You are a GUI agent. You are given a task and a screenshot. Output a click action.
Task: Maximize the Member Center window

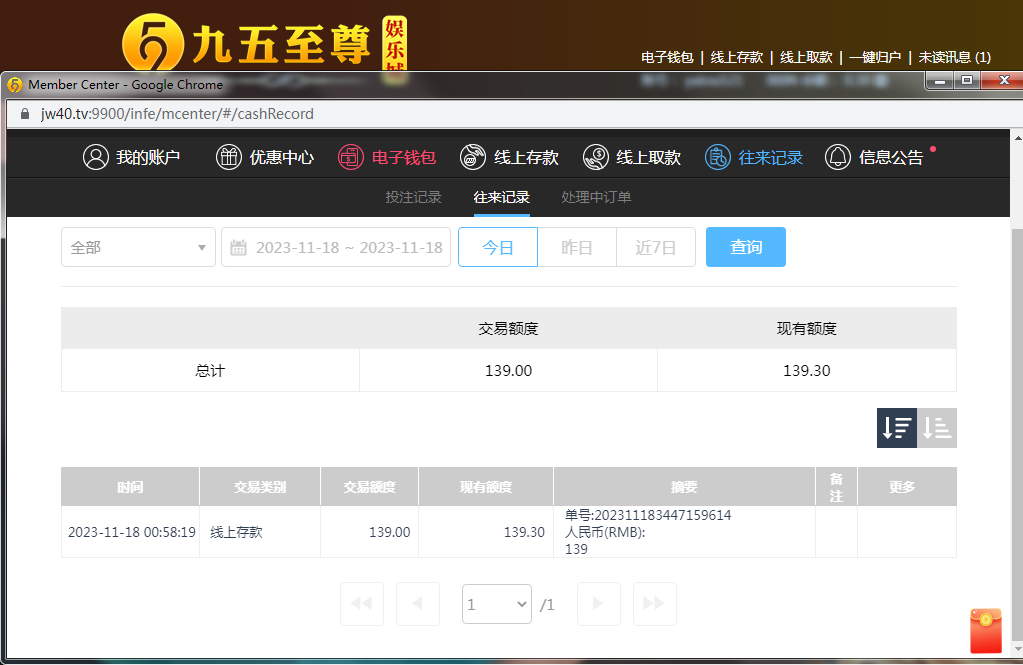[x=967, y=81]
